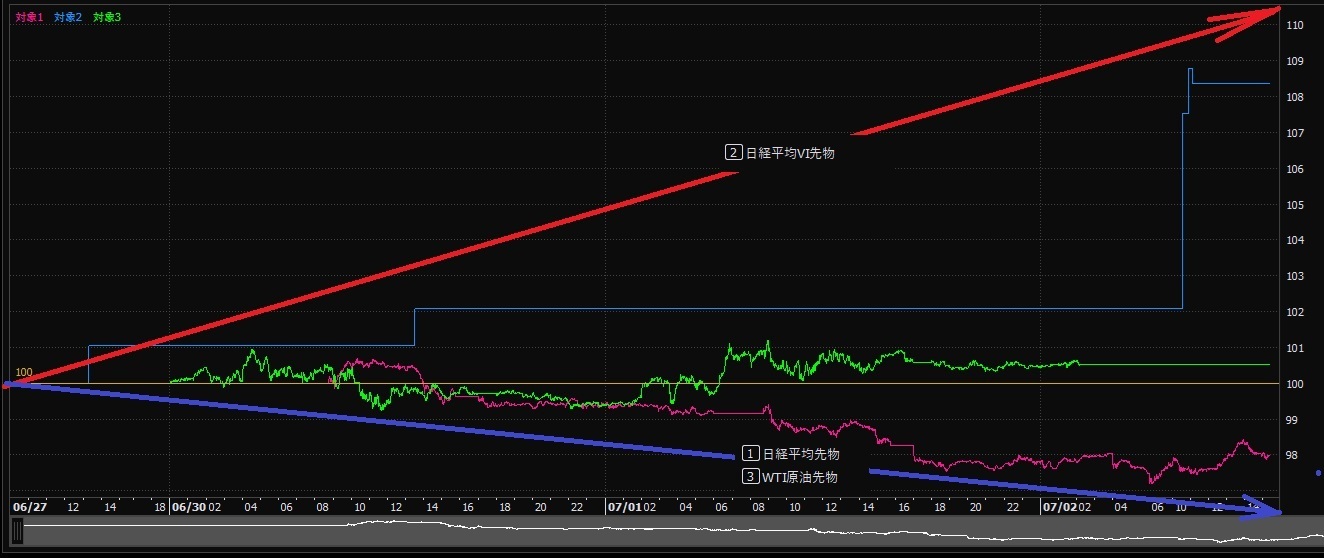Click the 110 value on the price axis
This screenshot has width=1324, height=558.
pyautogui.click(x=1295, y=25)
